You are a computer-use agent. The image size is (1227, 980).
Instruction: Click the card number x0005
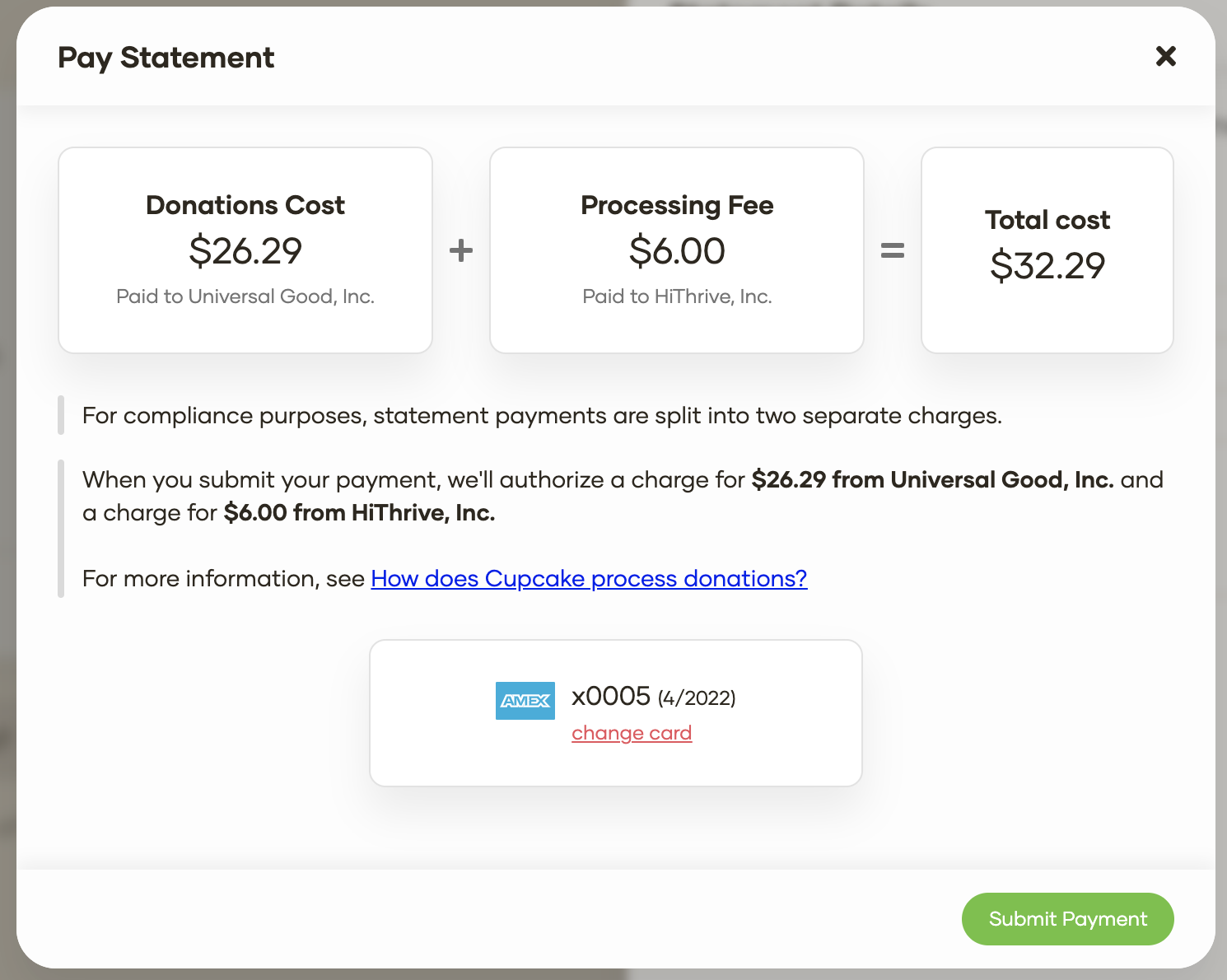tap(611, 696)
